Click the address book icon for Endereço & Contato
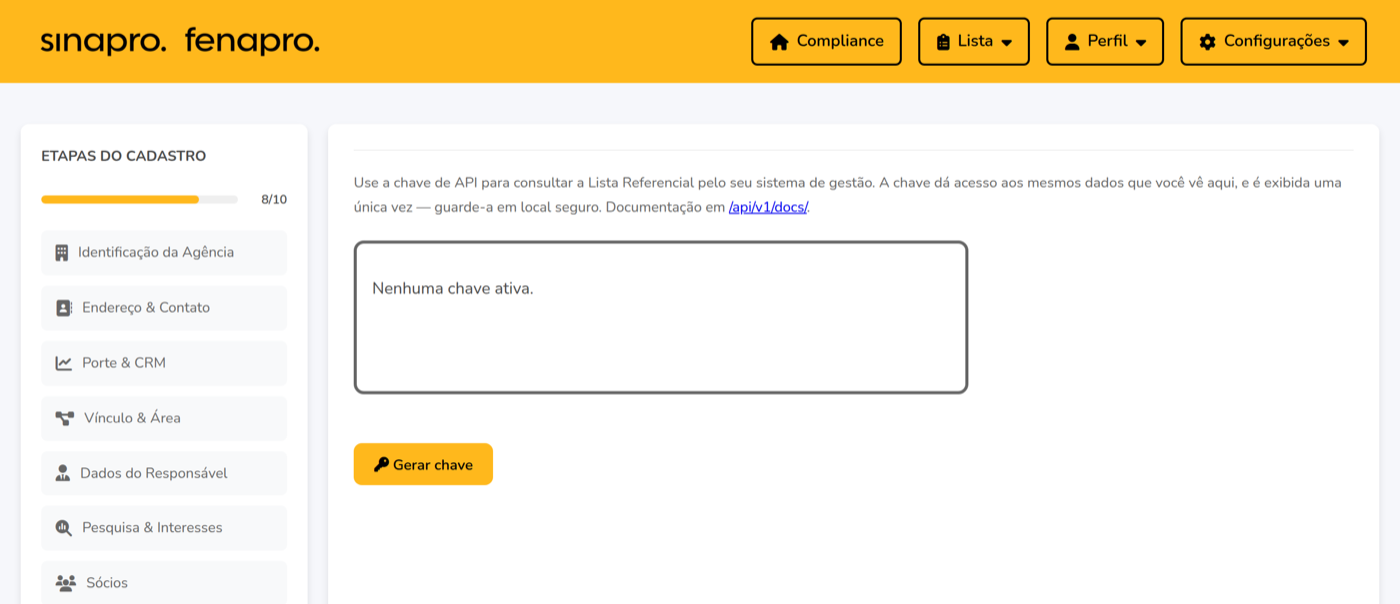The width and height of the screenshot is (1400, 604). [64, 308]
